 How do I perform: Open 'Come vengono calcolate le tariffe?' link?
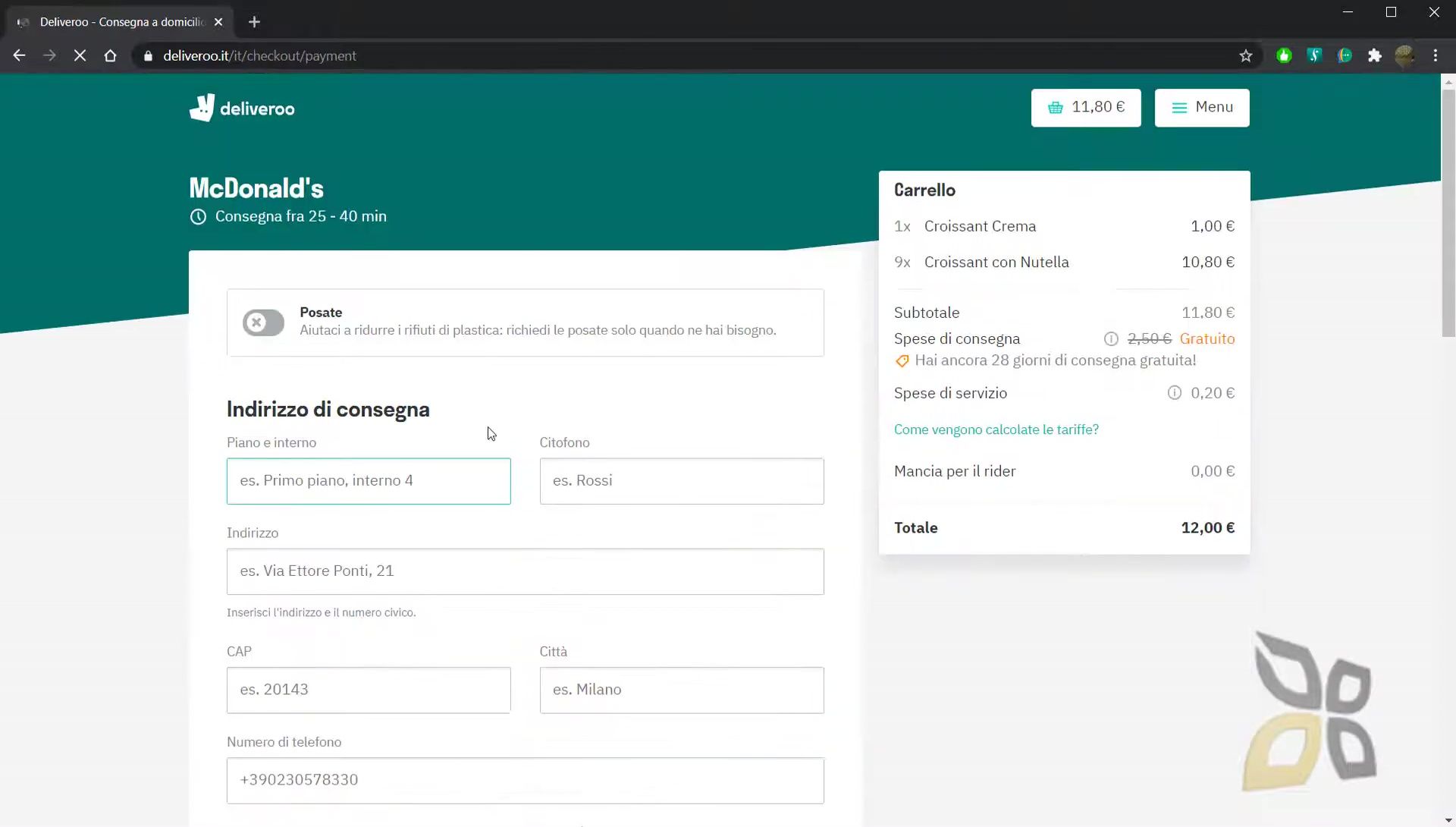coord(996,429)
